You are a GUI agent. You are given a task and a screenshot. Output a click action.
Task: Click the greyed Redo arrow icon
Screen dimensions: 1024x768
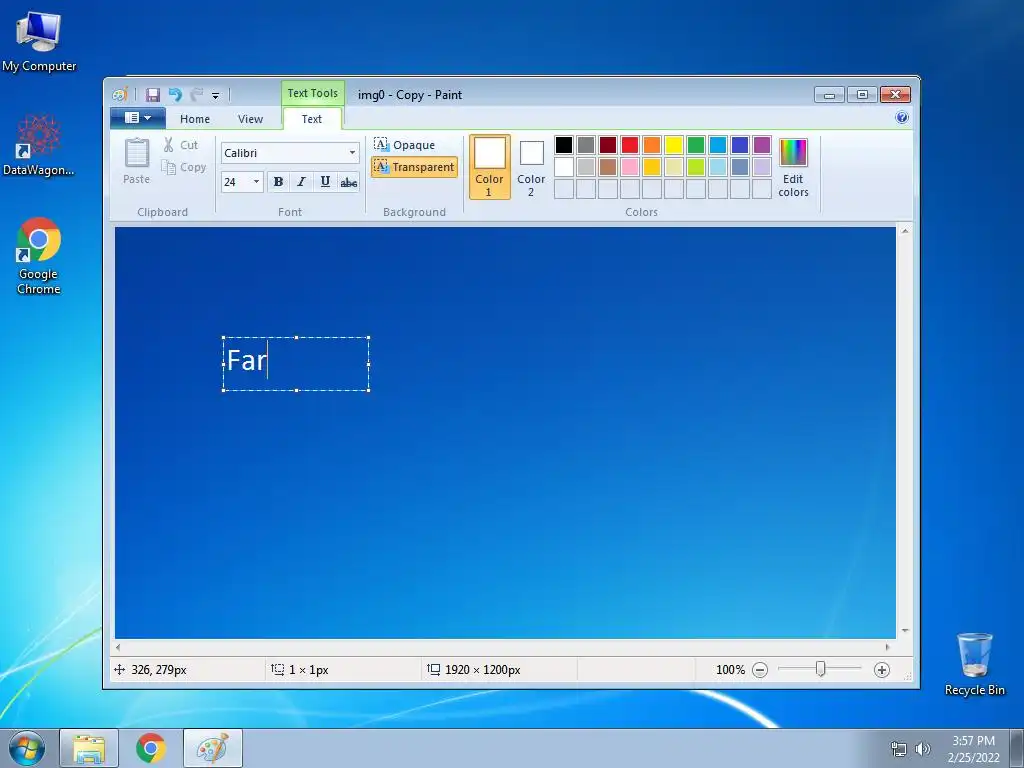(x=197, y=95)
